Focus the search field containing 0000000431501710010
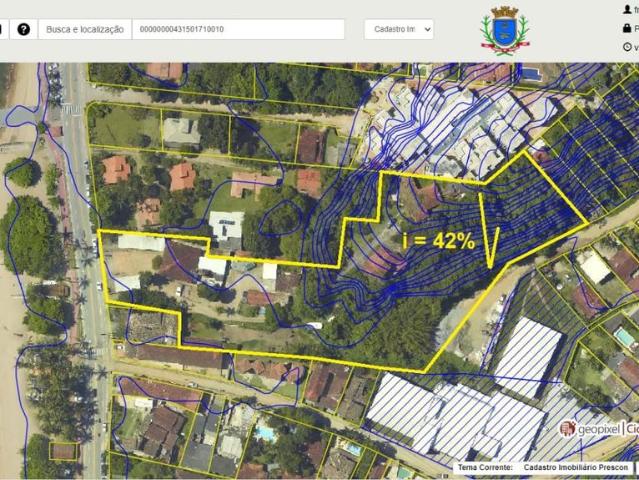Screen dimensions: 639x480 point(238,29)
